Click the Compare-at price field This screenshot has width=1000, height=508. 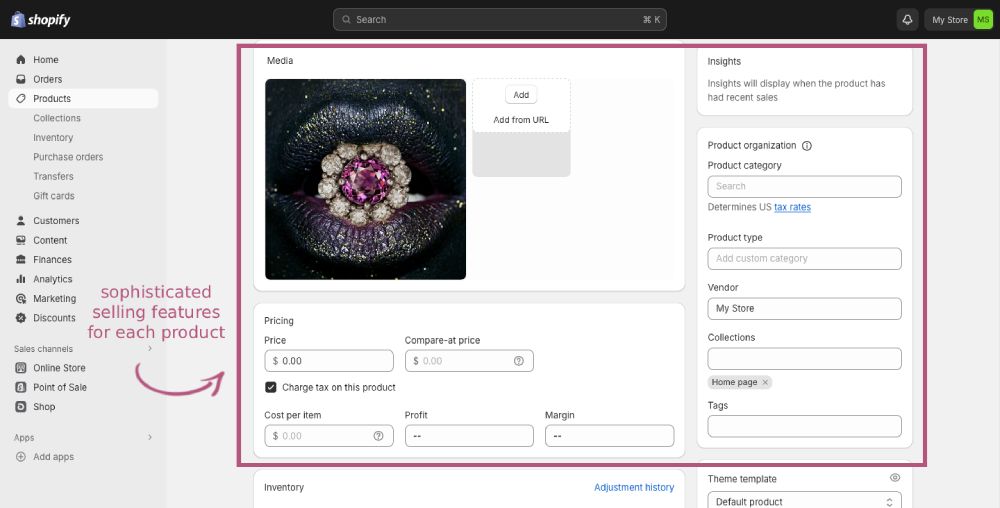[x=469, y=361]
